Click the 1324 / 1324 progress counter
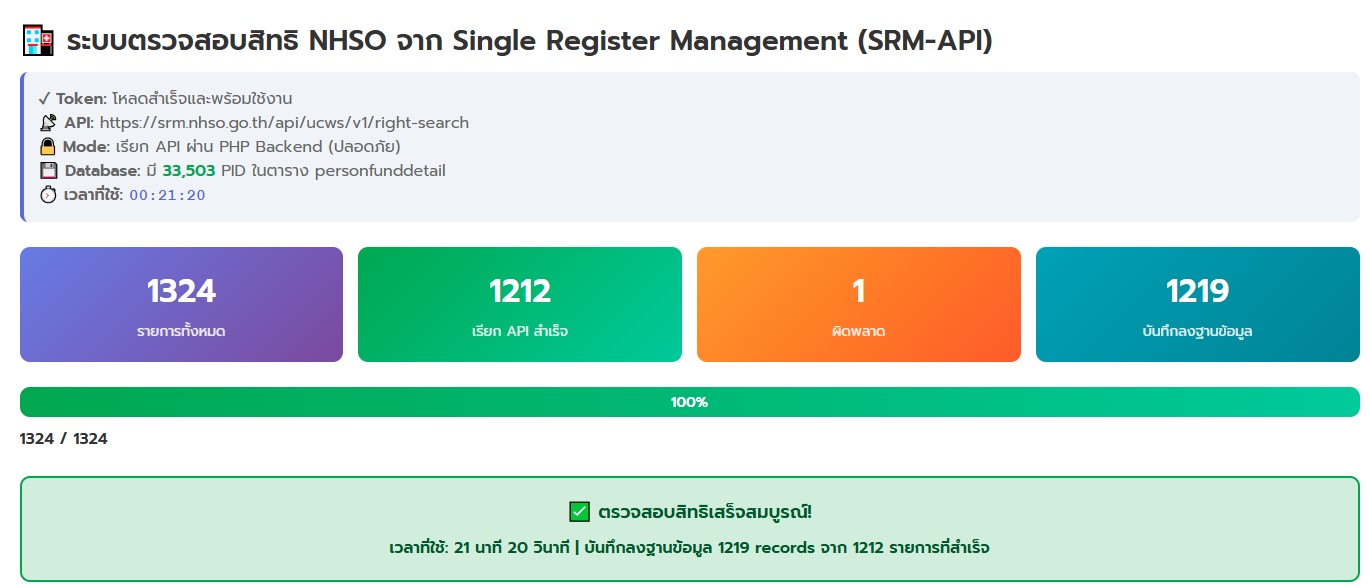Screen dimensions: 1370x587 [64, 439]
